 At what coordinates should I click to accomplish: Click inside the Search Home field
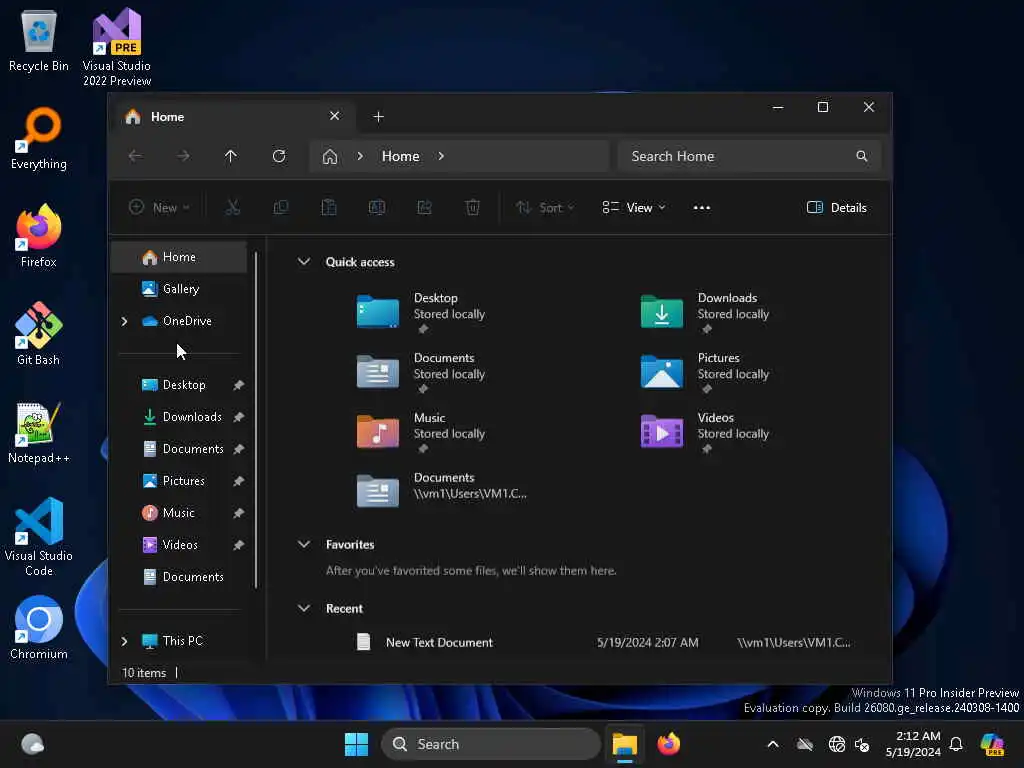pos(749,156)
